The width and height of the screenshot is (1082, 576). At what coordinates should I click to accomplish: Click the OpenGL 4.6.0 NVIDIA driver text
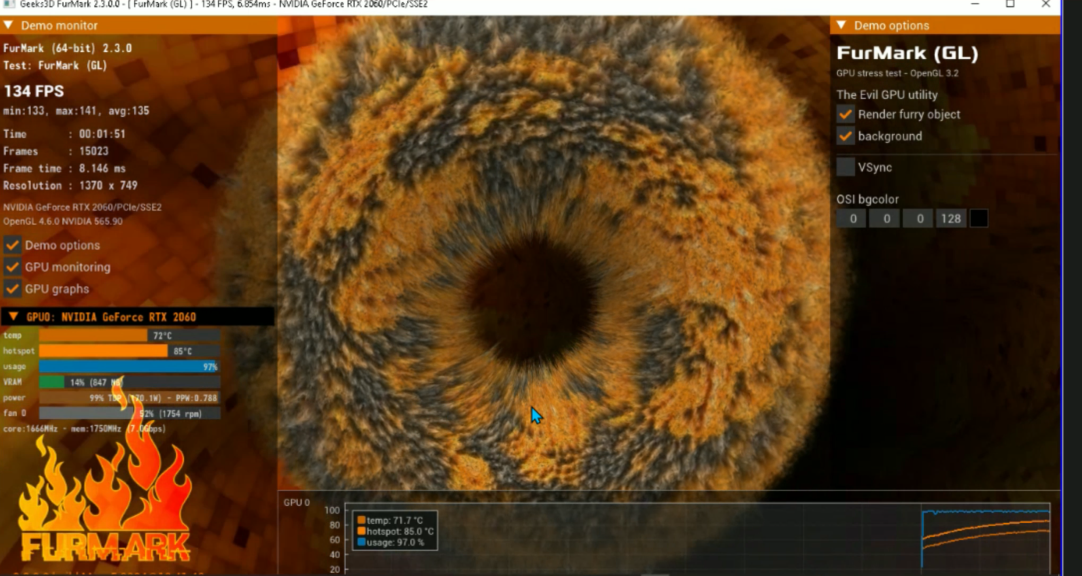[x=63, y=221]
